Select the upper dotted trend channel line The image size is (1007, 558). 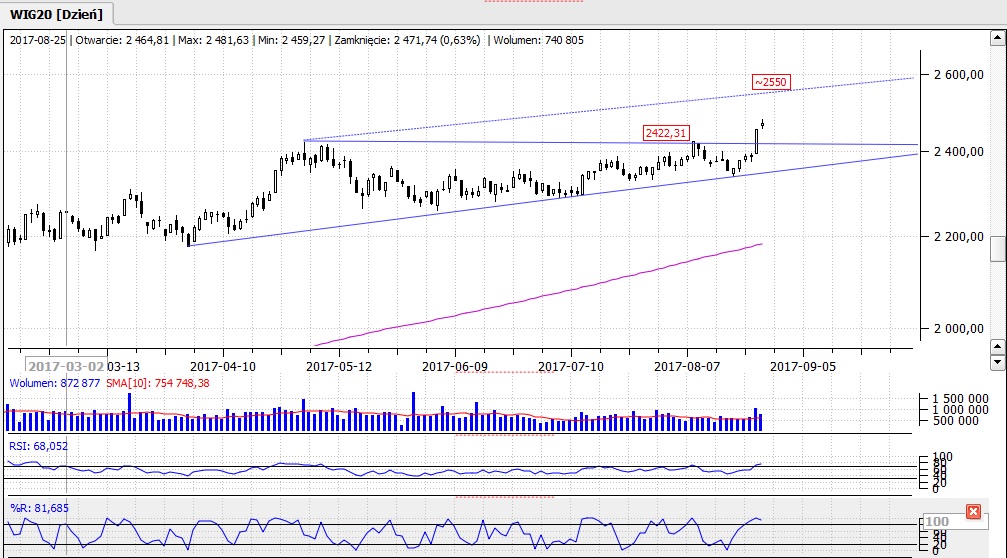[600, 111]
